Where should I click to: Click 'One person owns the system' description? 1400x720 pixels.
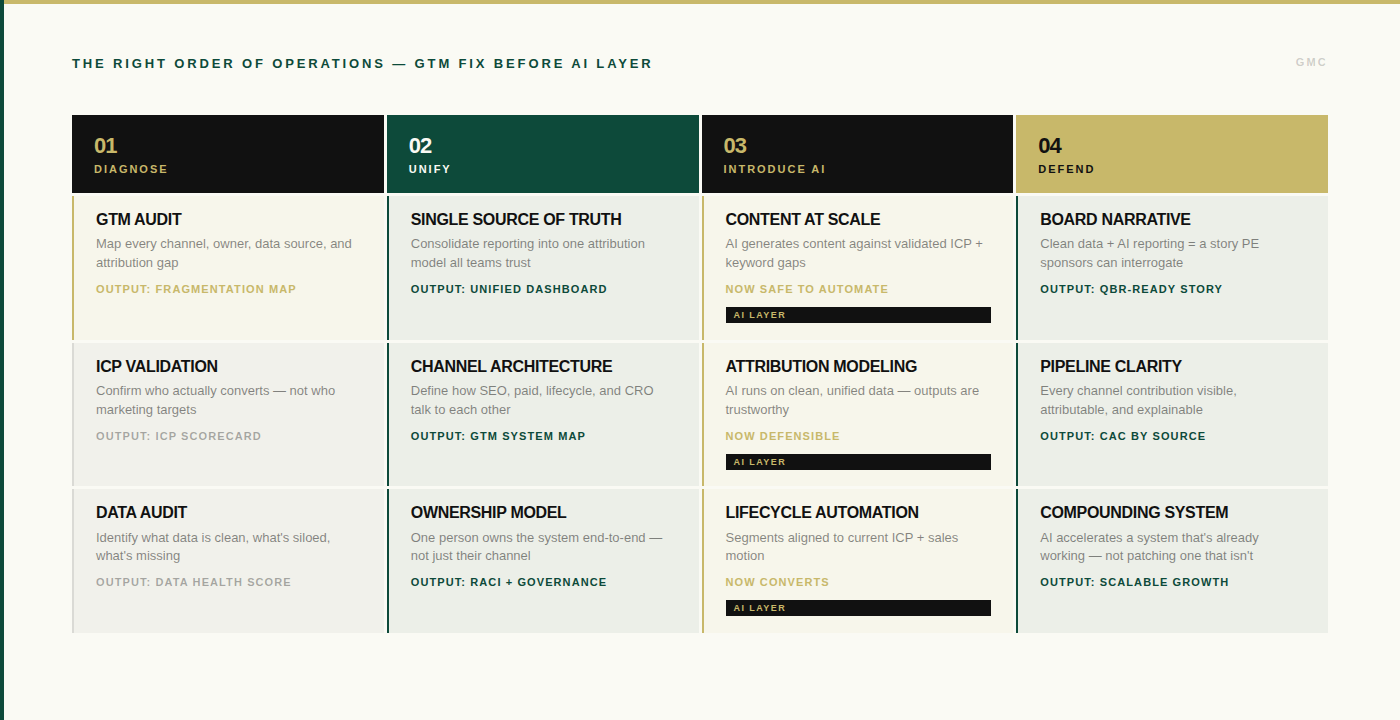pyautogui.click(x=537, y=546)
